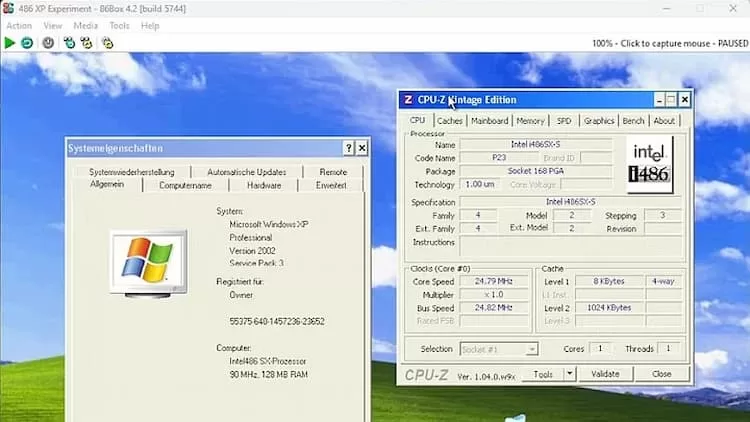Select the Allgemein tab

107,184
